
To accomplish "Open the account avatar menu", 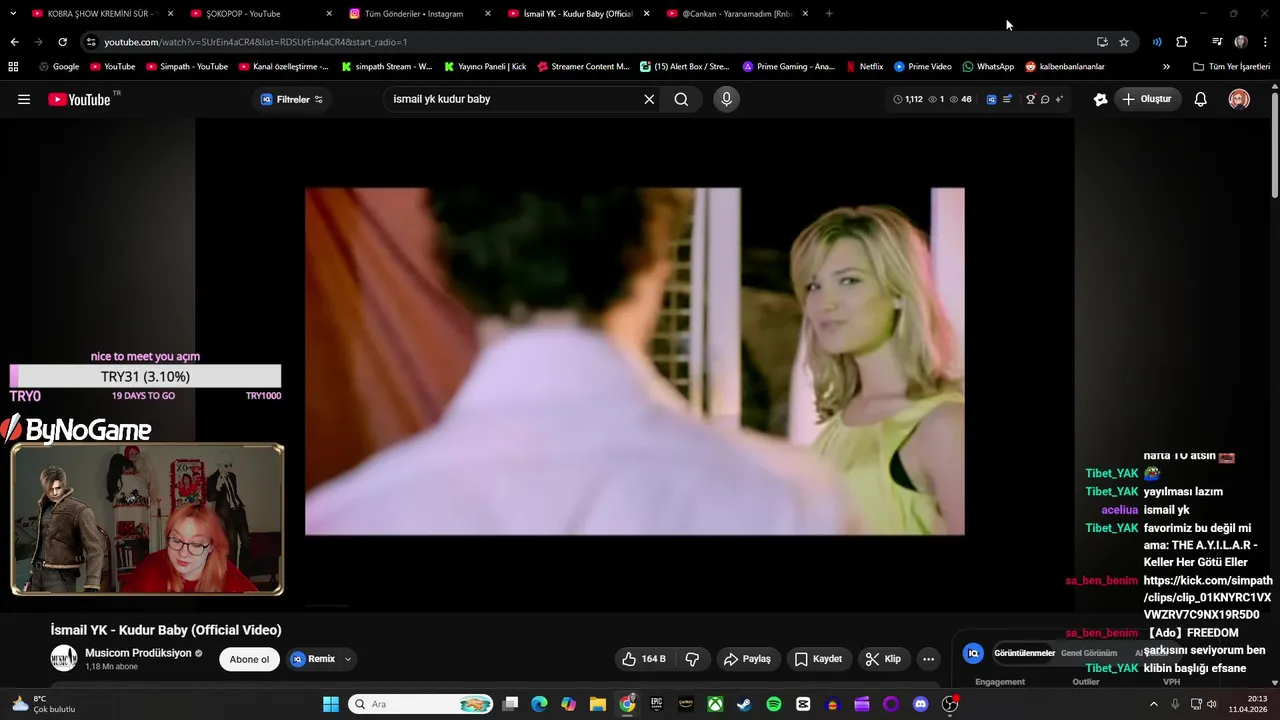I will pyautogui.click(x=1239, y=99).
